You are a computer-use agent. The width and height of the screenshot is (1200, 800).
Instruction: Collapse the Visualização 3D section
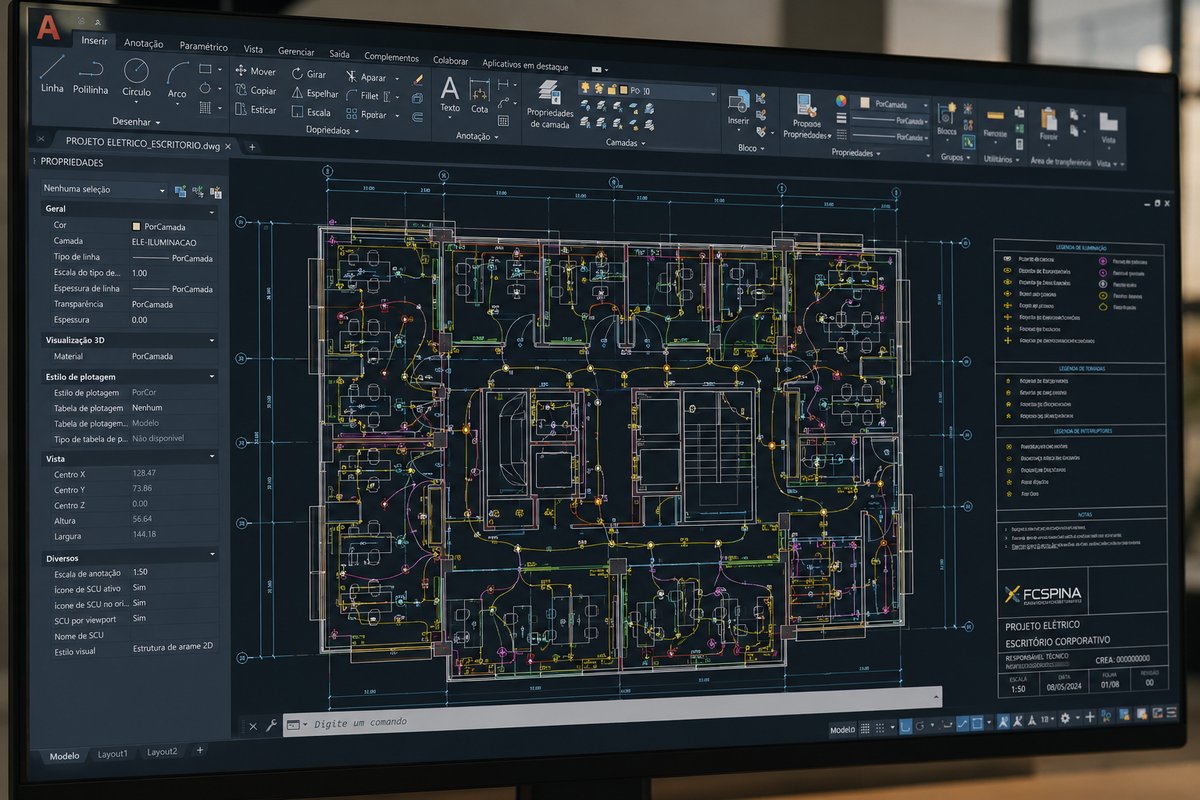point(211,340)
